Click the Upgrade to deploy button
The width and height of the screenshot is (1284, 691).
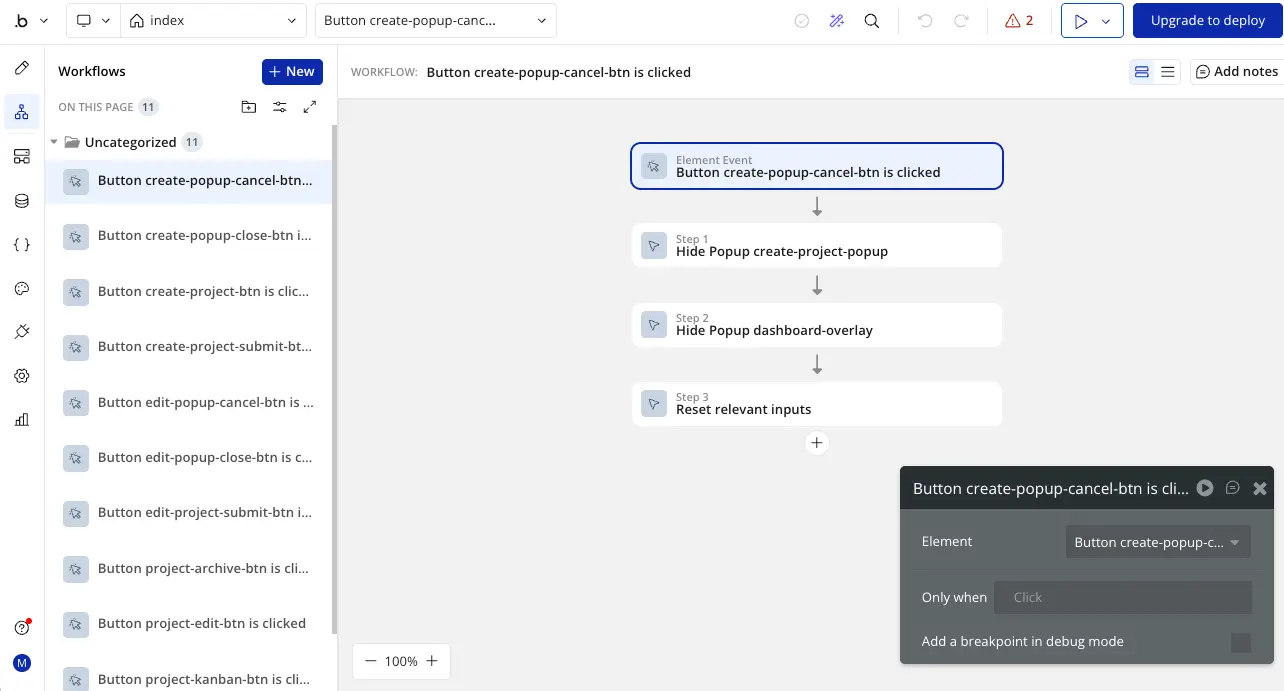[x=1208, y=20]
